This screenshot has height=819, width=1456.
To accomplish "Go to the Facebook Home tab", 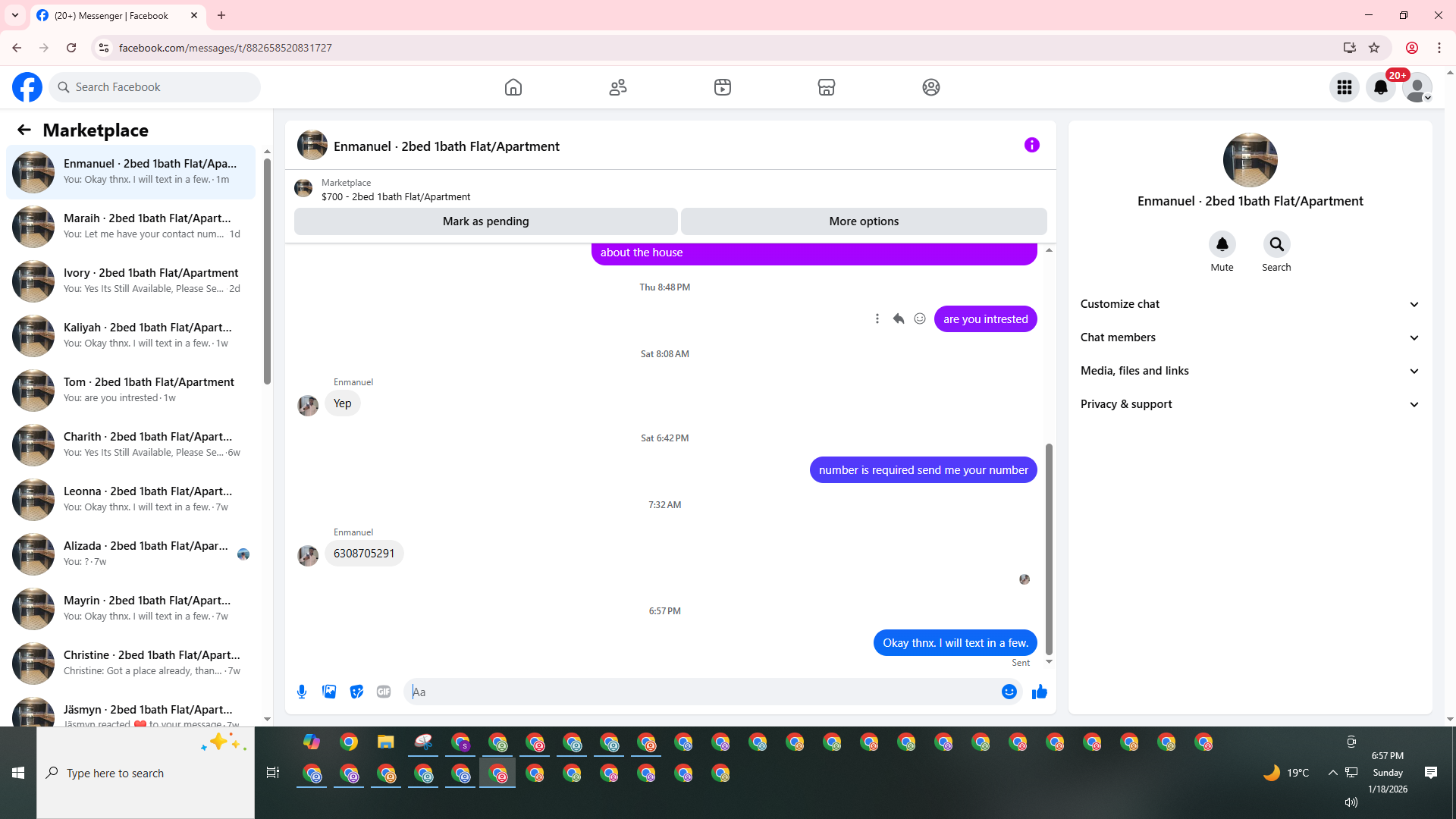I will 513,87.
